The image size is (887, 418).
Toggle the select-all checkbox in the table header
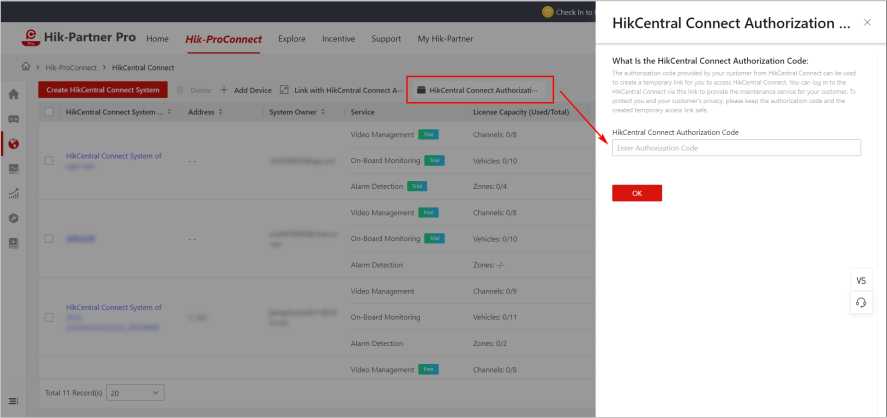pyautogui.click(x=49, y=112)
